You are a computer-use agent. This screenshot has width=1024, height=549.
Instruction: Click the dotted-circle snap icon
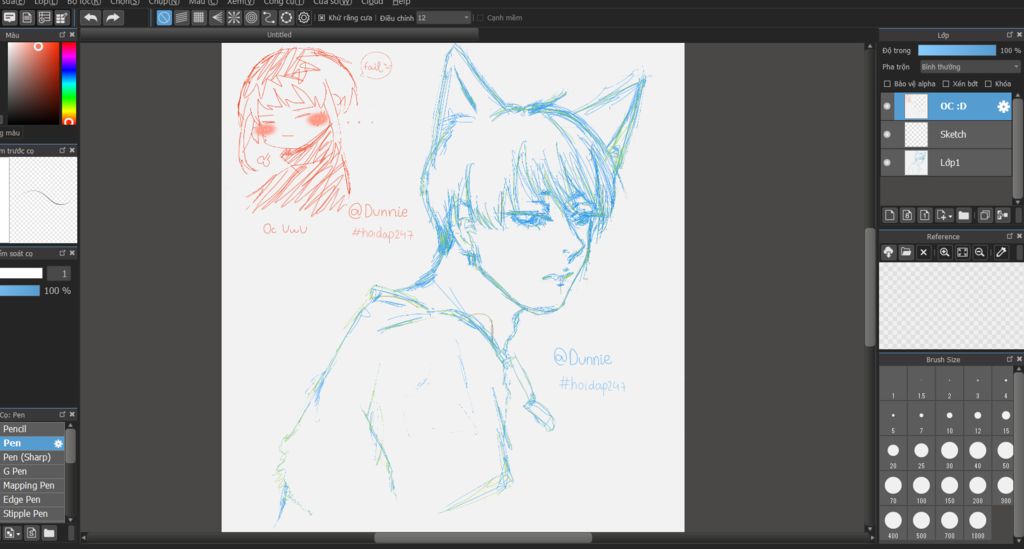pos(286,18)
